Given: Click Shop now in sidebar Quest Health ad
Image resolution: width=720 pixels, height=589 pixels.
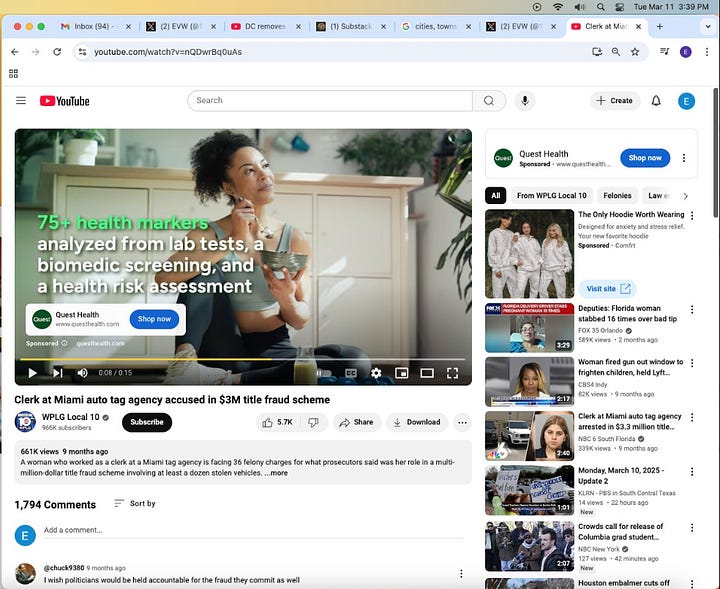Looking at the screenshot, I should pyautogui.click(x=645, y=158).
